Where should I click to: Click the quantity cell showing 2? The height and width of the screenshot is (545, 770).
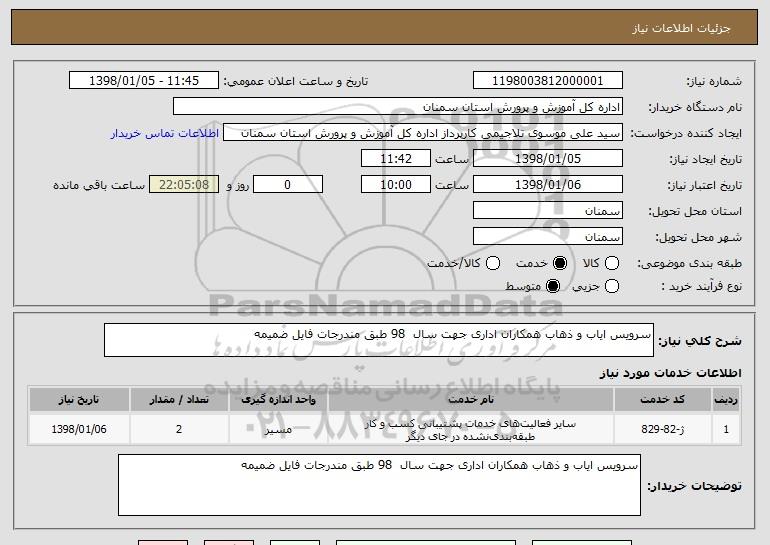[179, 429]
